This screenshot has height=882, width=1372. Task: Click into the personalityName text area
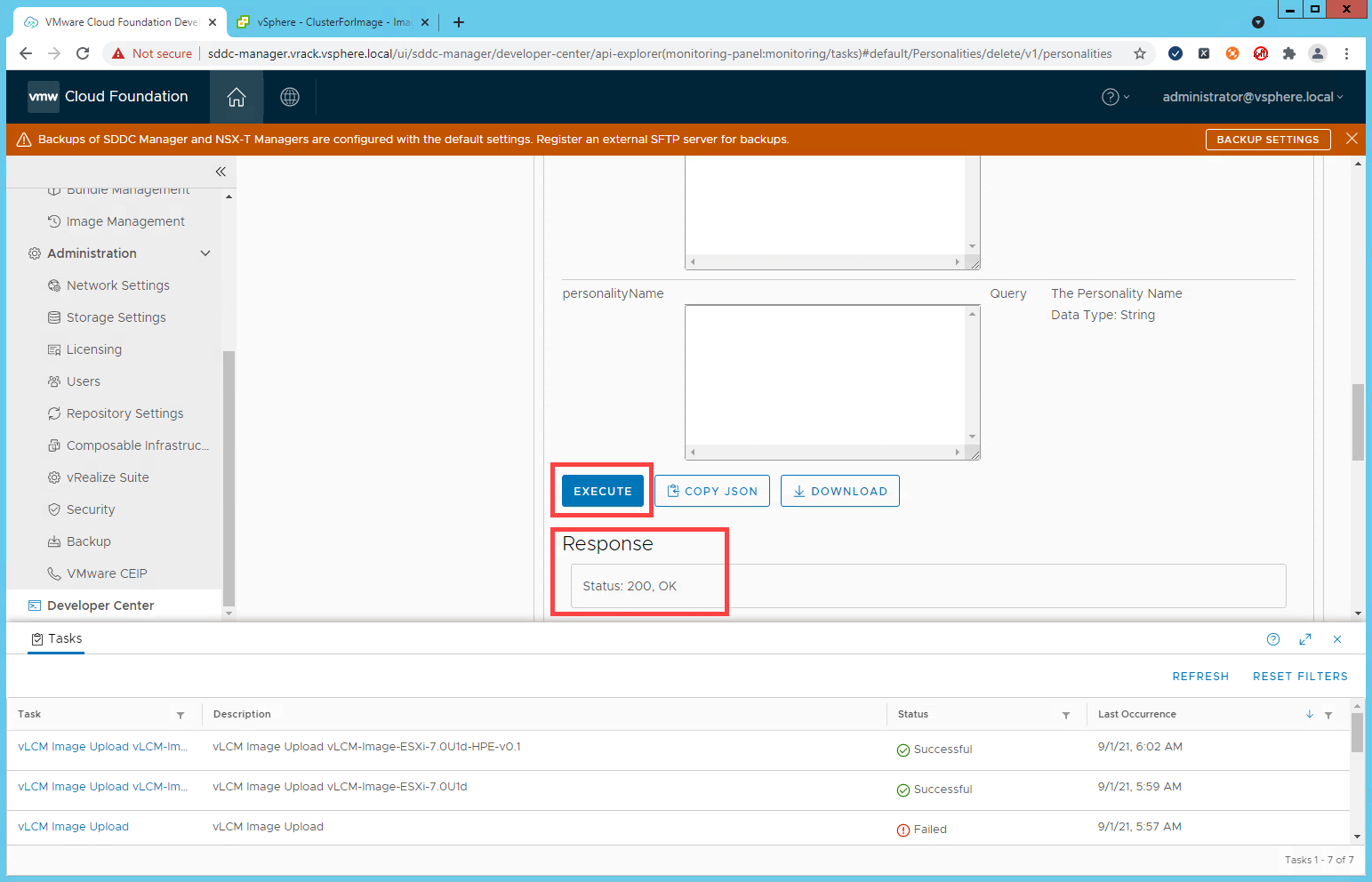[825, 375]
